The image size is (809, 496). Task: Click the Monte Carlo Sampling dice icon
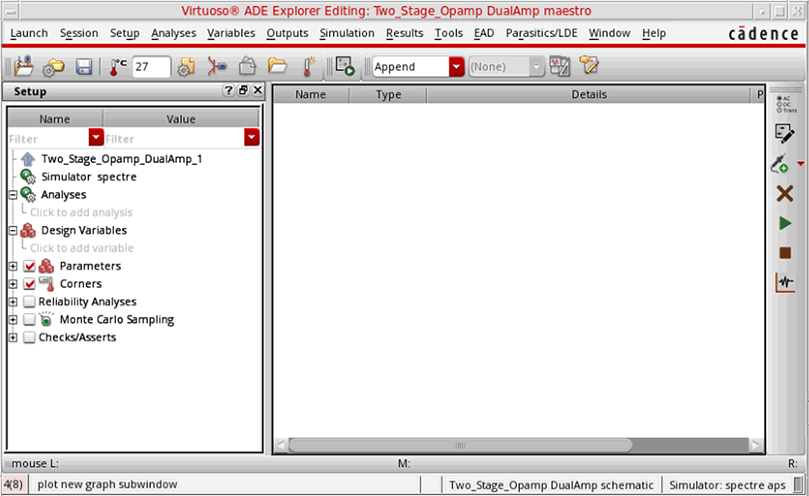[46, 319]
